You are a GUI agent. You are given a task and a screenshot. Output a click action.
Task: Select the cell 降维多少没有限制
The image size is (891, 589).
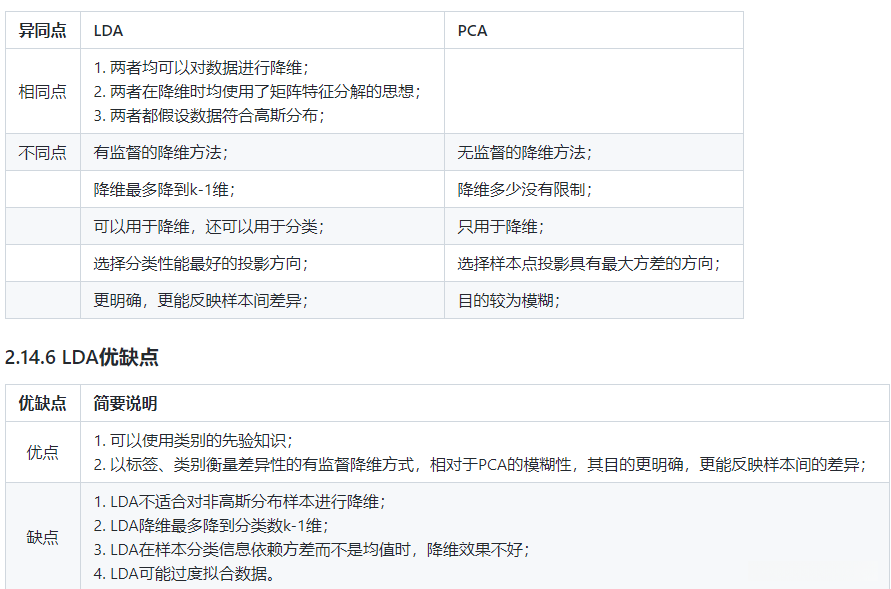[x=522, y=189]
